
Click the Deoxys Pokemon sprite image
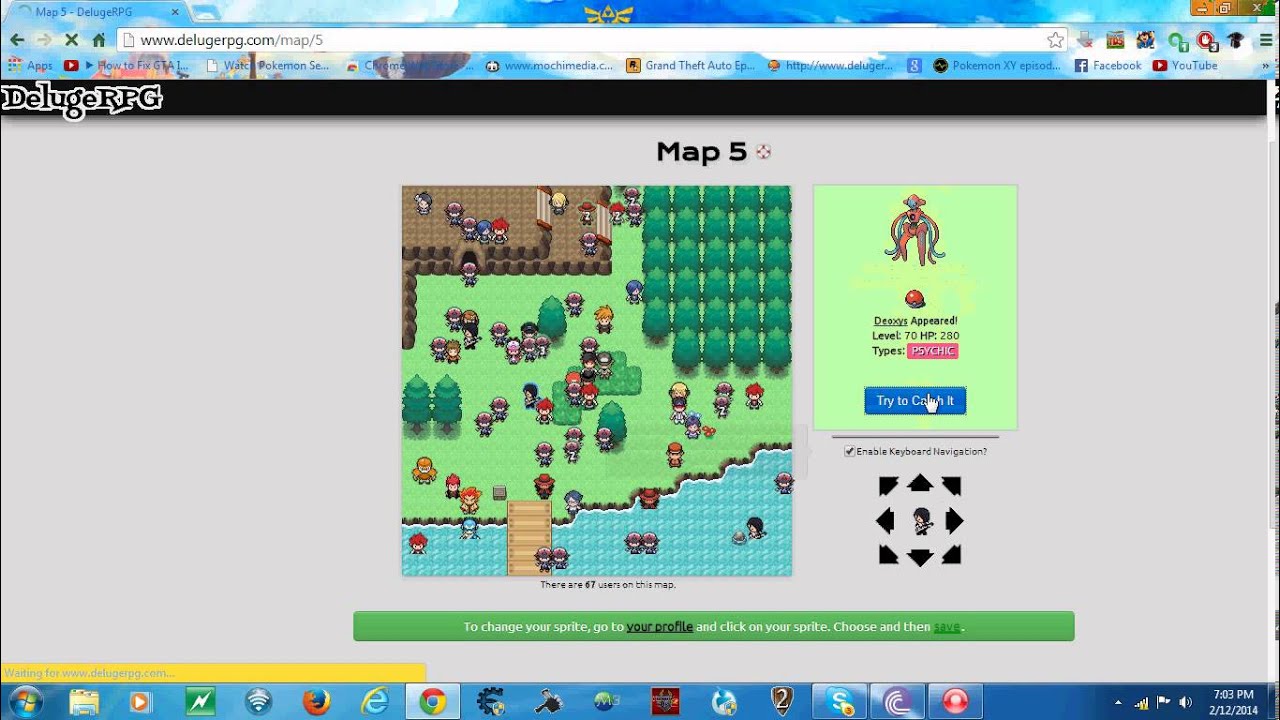(x=915, y=231)
